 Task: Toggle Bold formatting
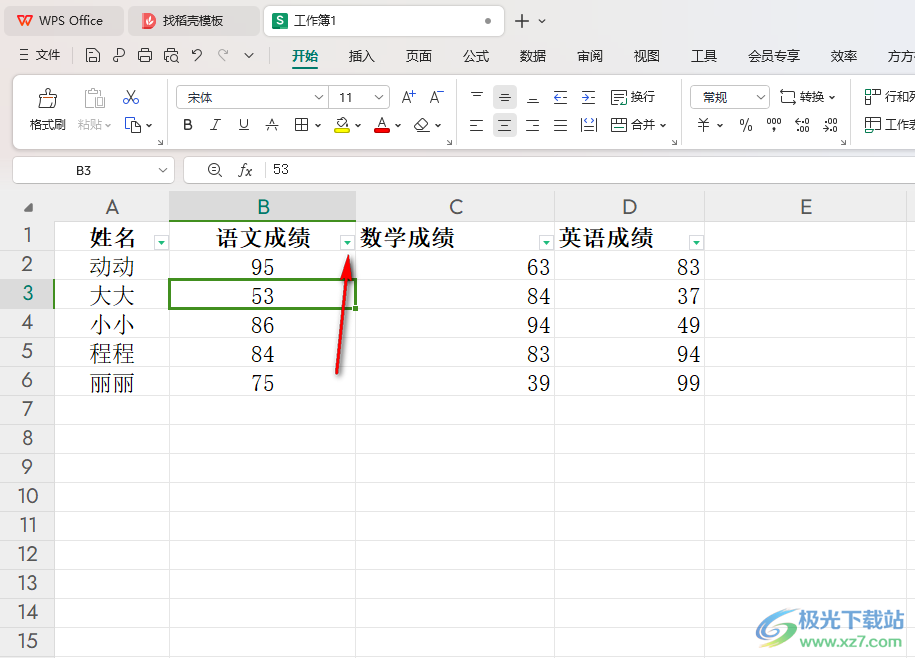point(187,125)
